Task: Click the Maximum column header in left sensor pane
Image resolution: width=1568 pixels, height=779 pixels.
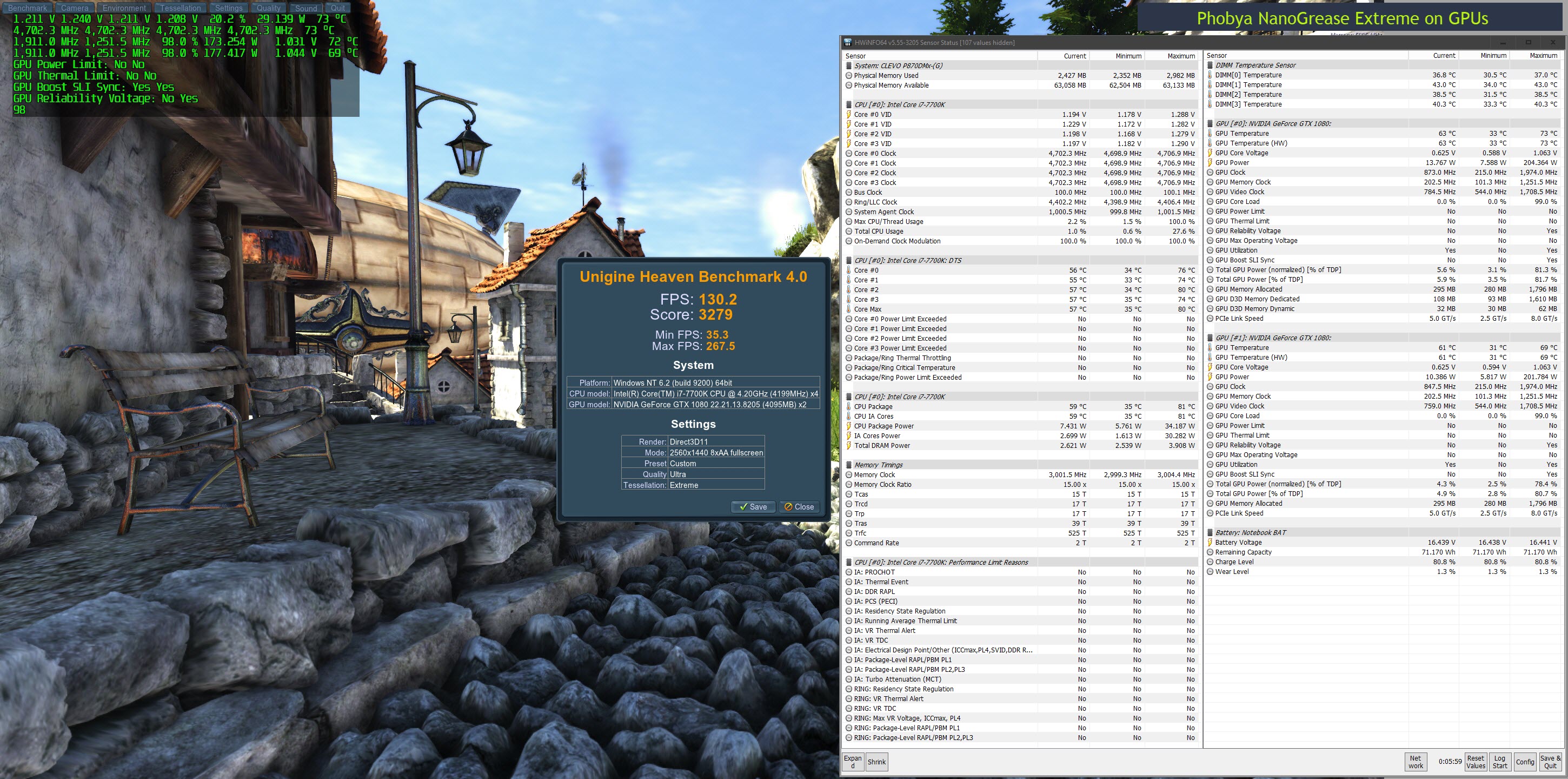Action: tap(1180, 56)
